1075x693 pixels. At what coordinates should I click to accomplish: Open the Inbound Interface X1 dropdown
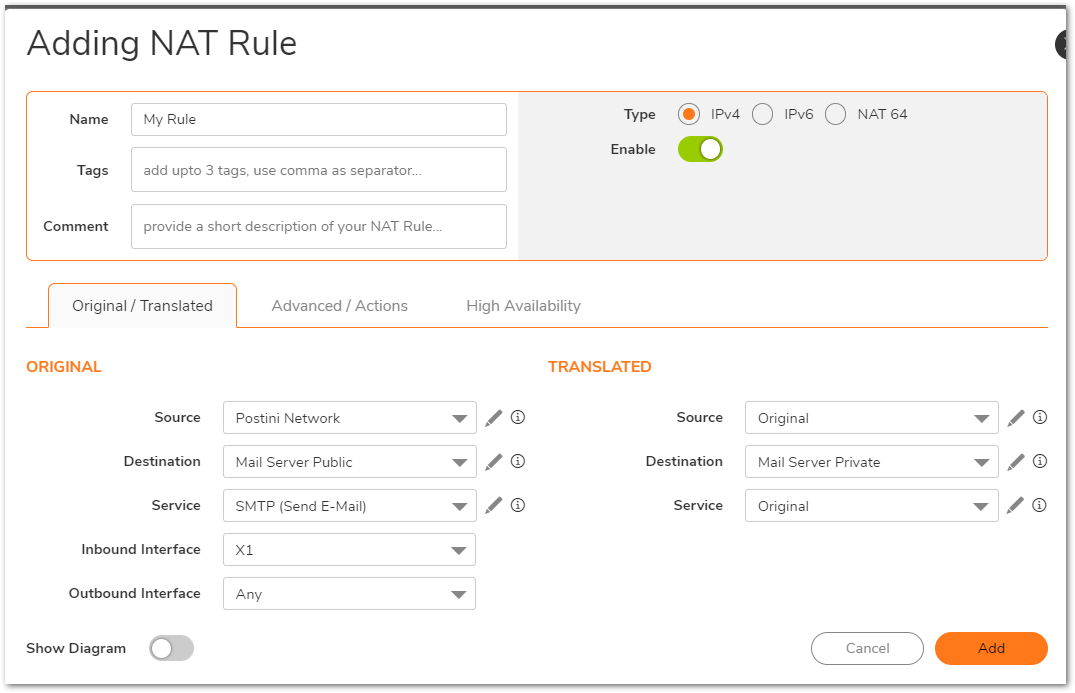[350, 550]
